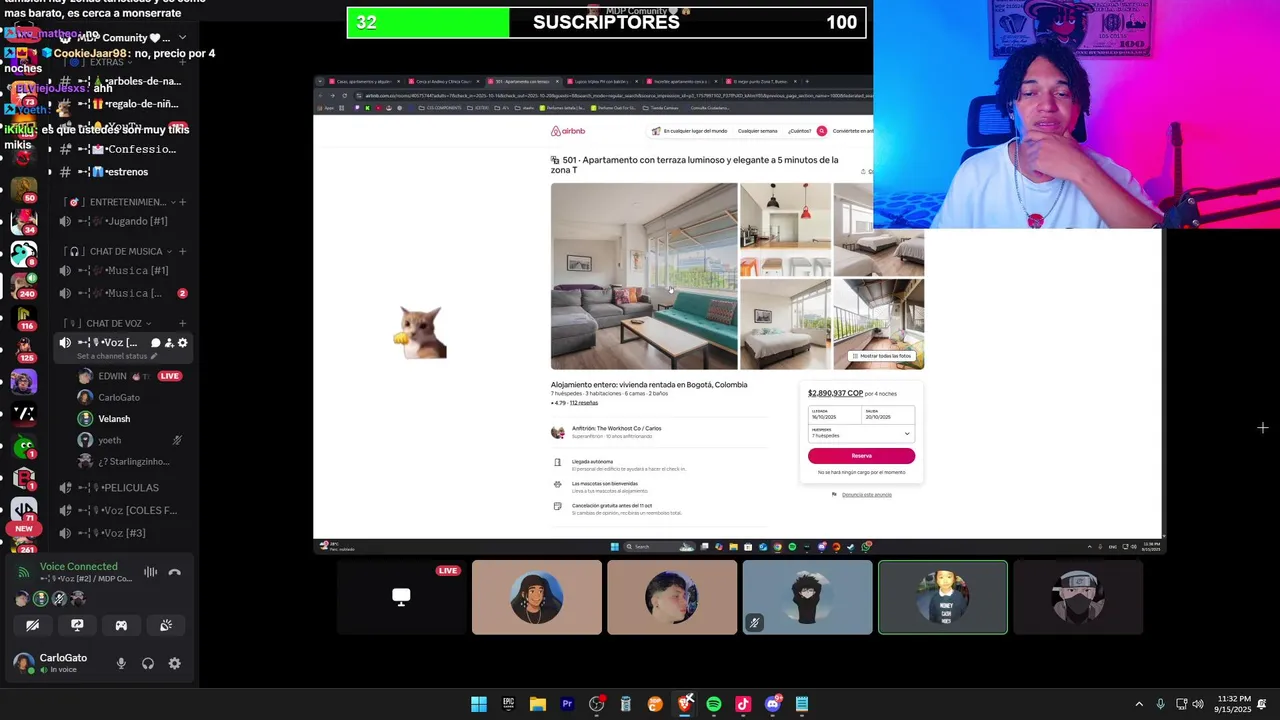
Task: Open OBS Studio from taskbar
Action: pyautogui.click(x=596, y=704)
